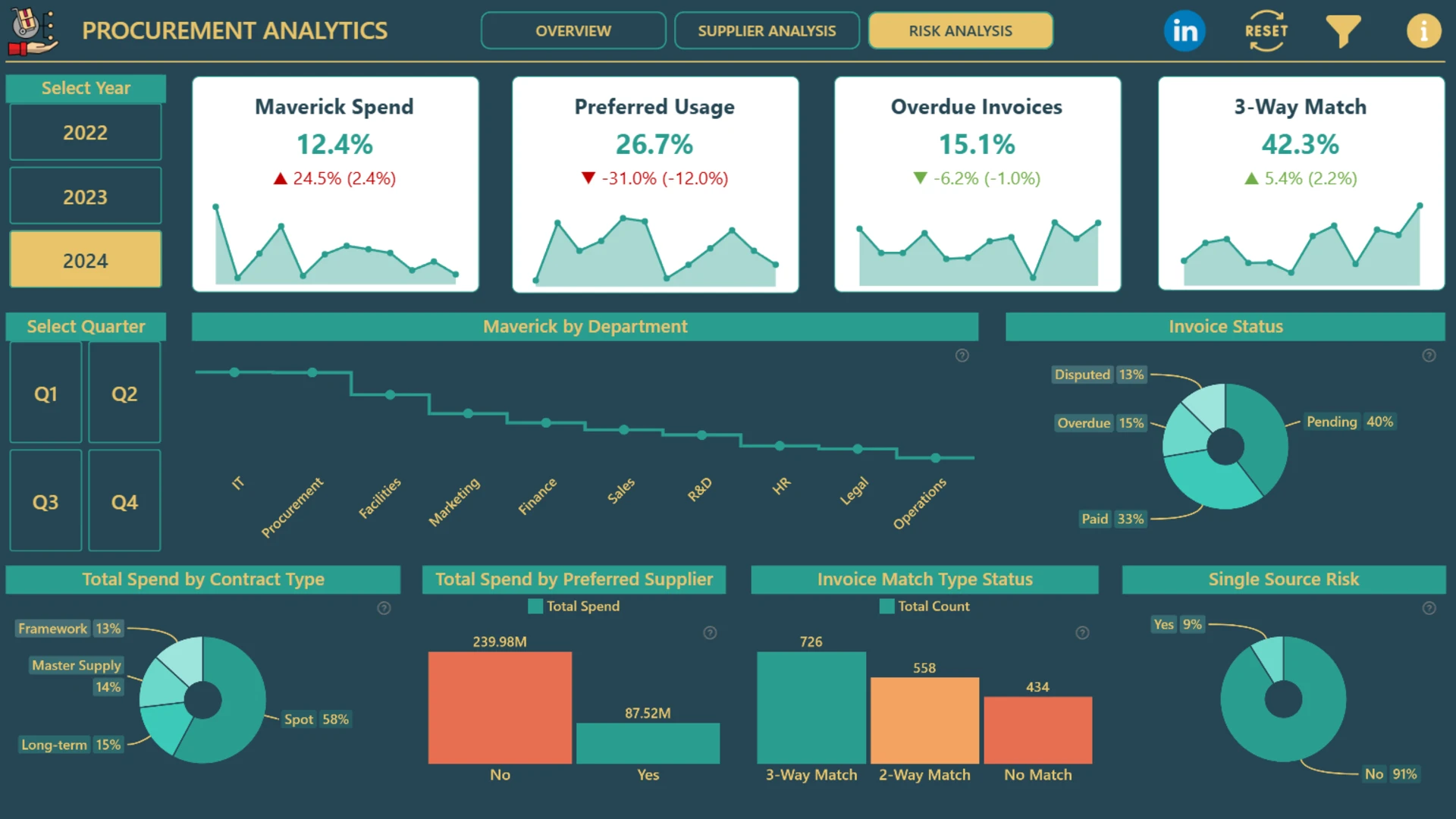Show help tooltip for Maverick by Department
Screen dimensions: 1456x819
point(962,356)
